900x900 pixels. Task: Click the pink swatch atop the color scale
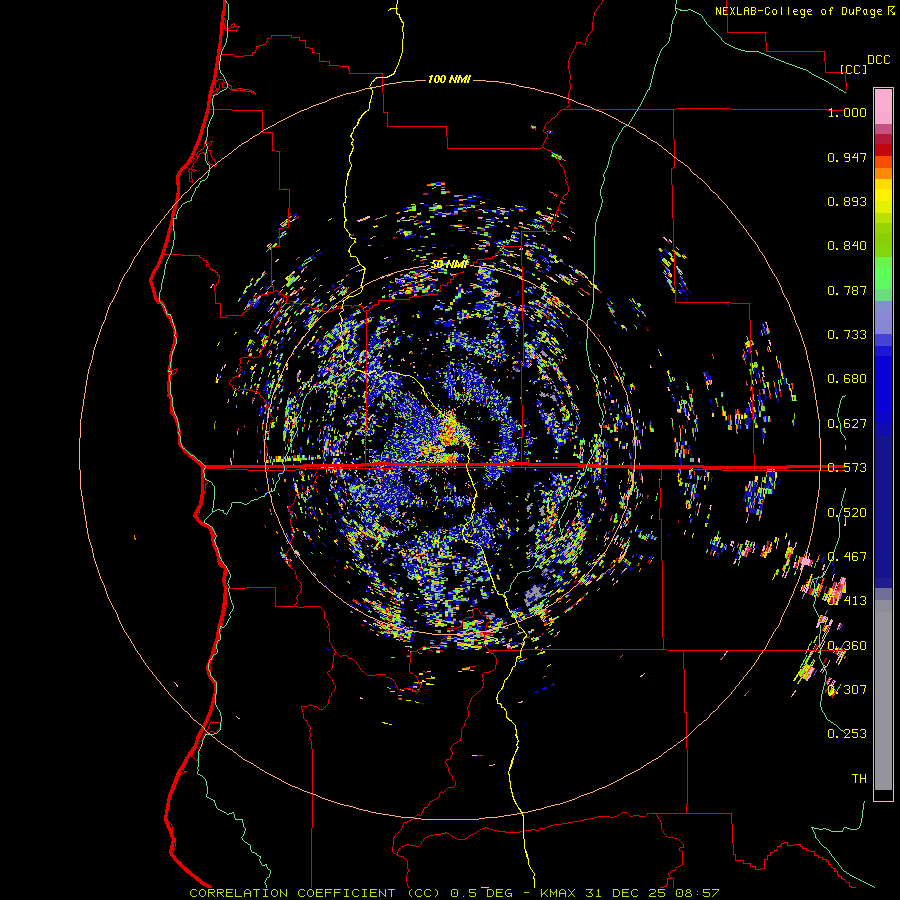(883, 106)
